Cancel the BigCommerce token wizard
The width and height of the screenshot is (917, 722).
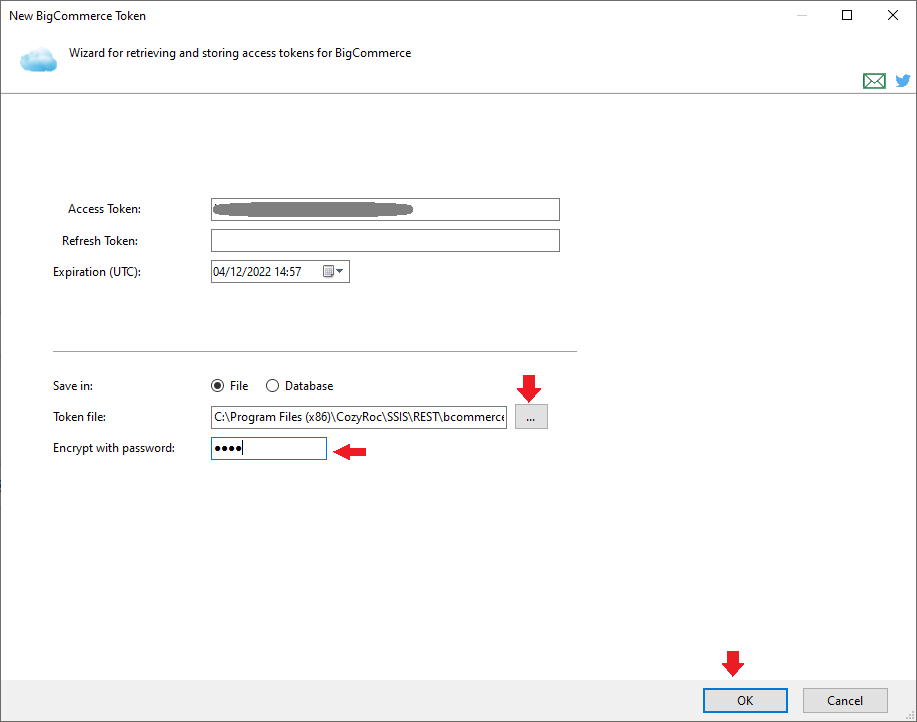tap(845, 700)
